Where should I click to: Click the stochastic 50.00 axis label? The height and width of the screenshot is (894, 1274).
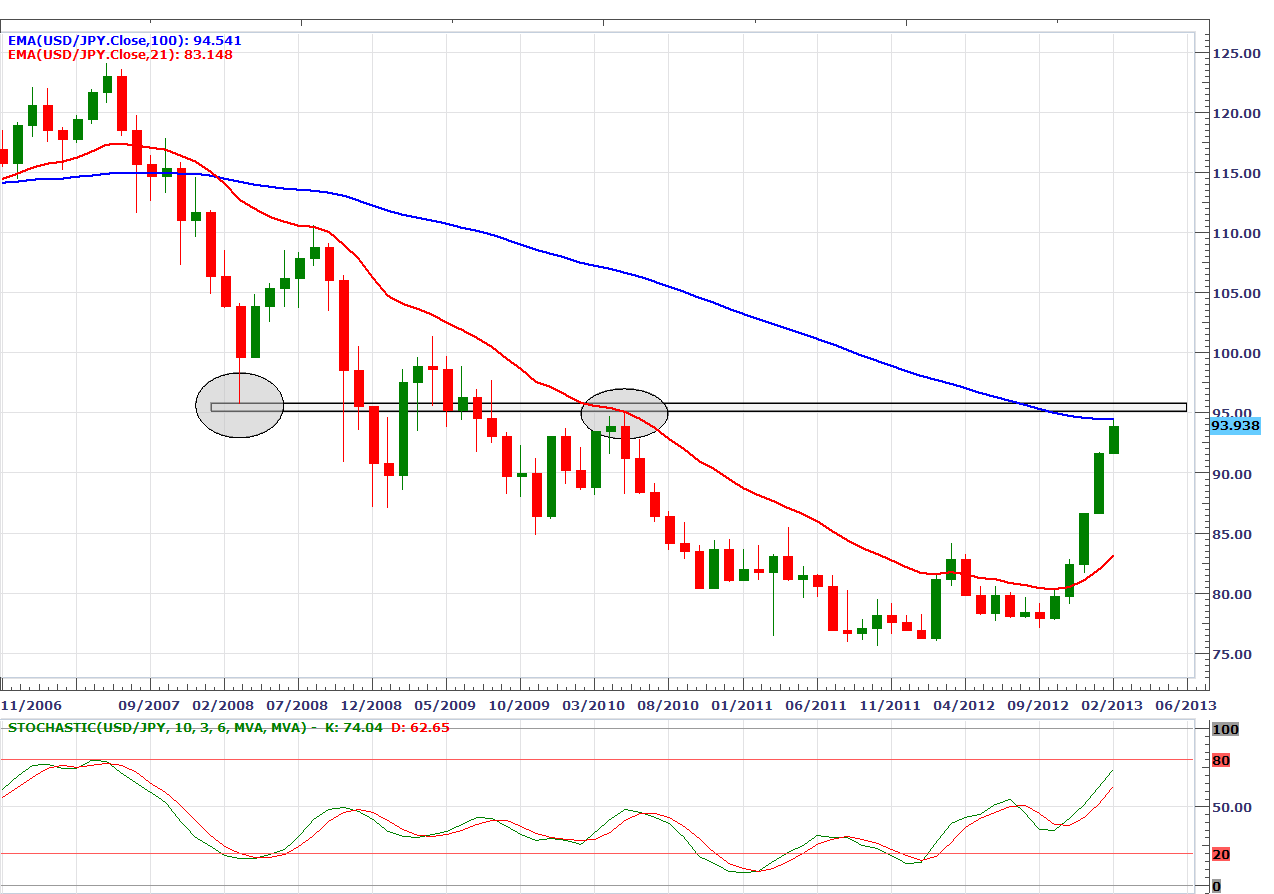click(x=1230, y=807)
